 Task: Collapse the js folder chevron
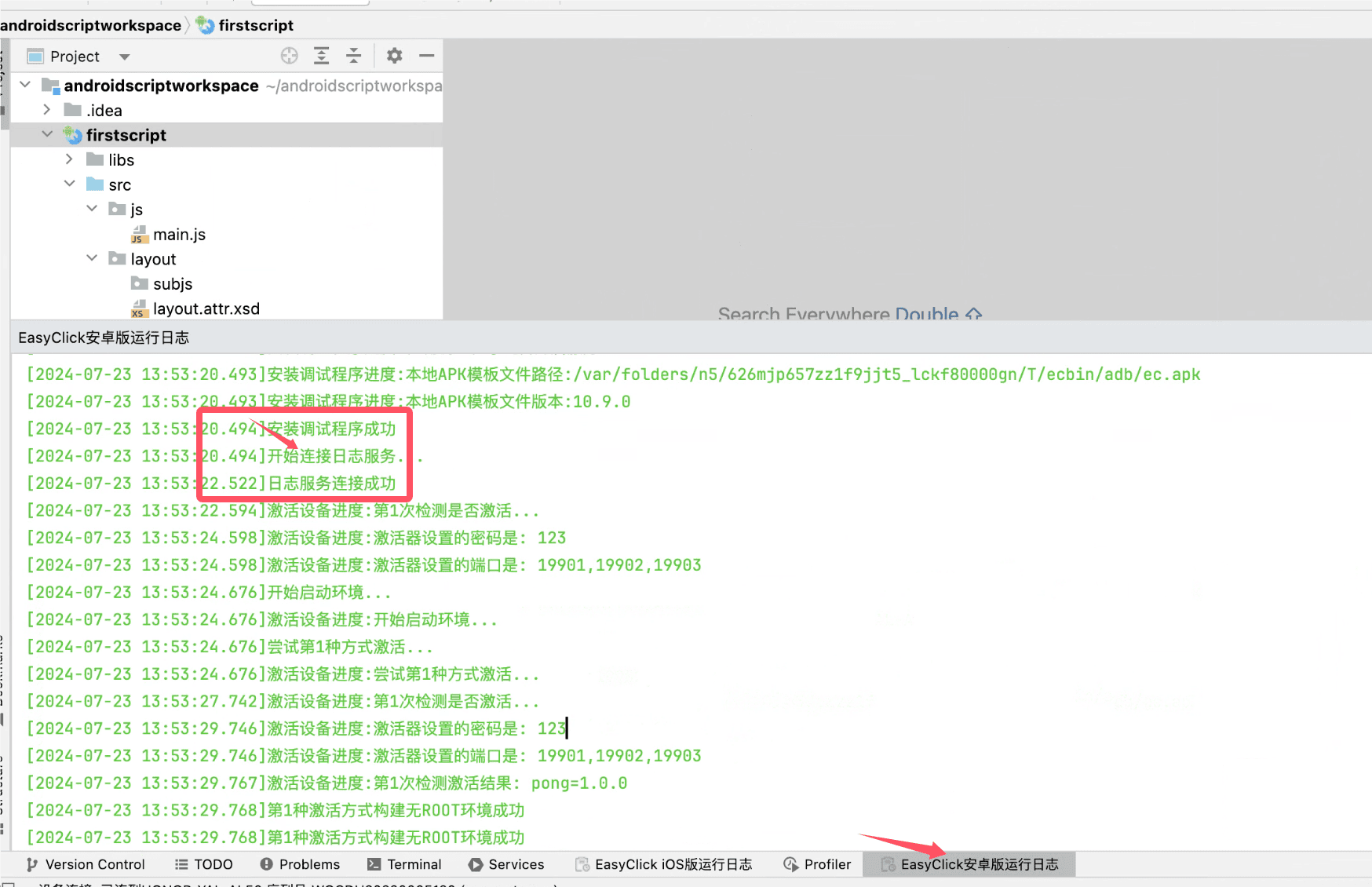point(92,209)
